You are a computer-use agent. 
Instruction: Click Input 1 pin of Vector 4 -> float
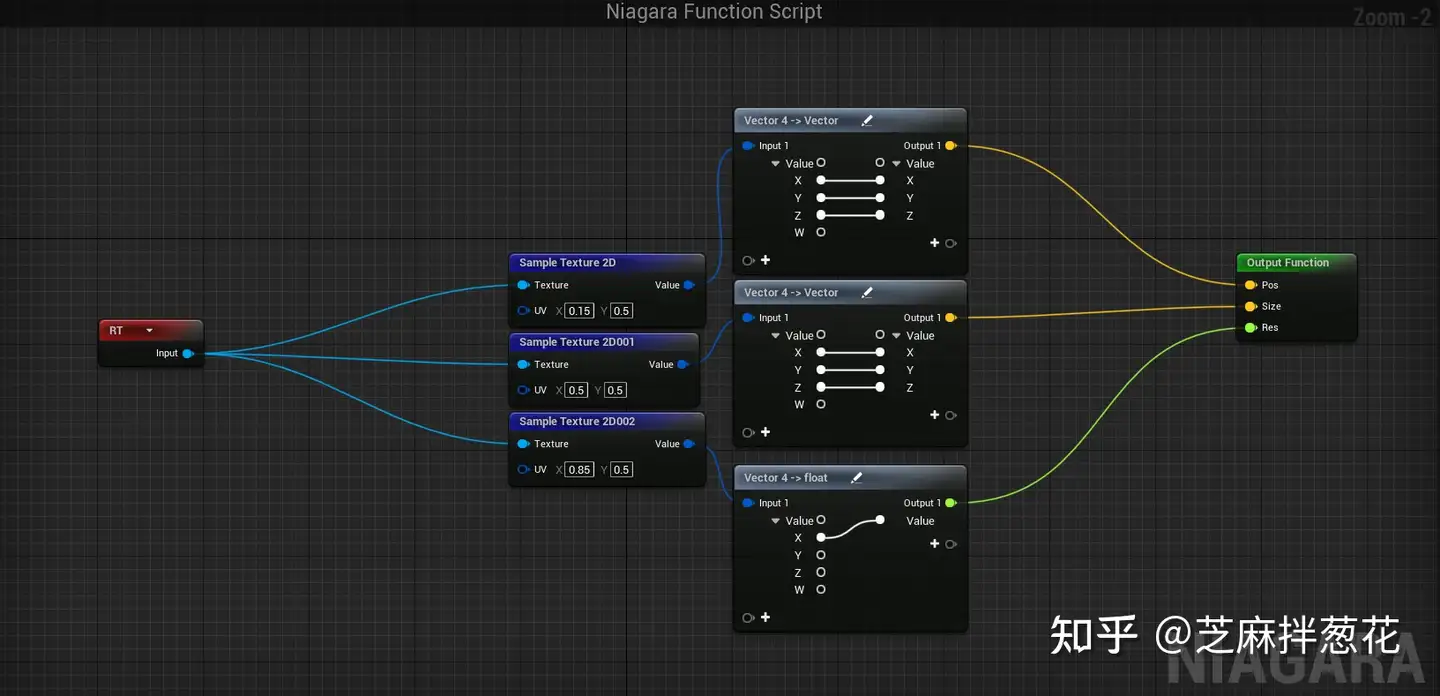748,503
